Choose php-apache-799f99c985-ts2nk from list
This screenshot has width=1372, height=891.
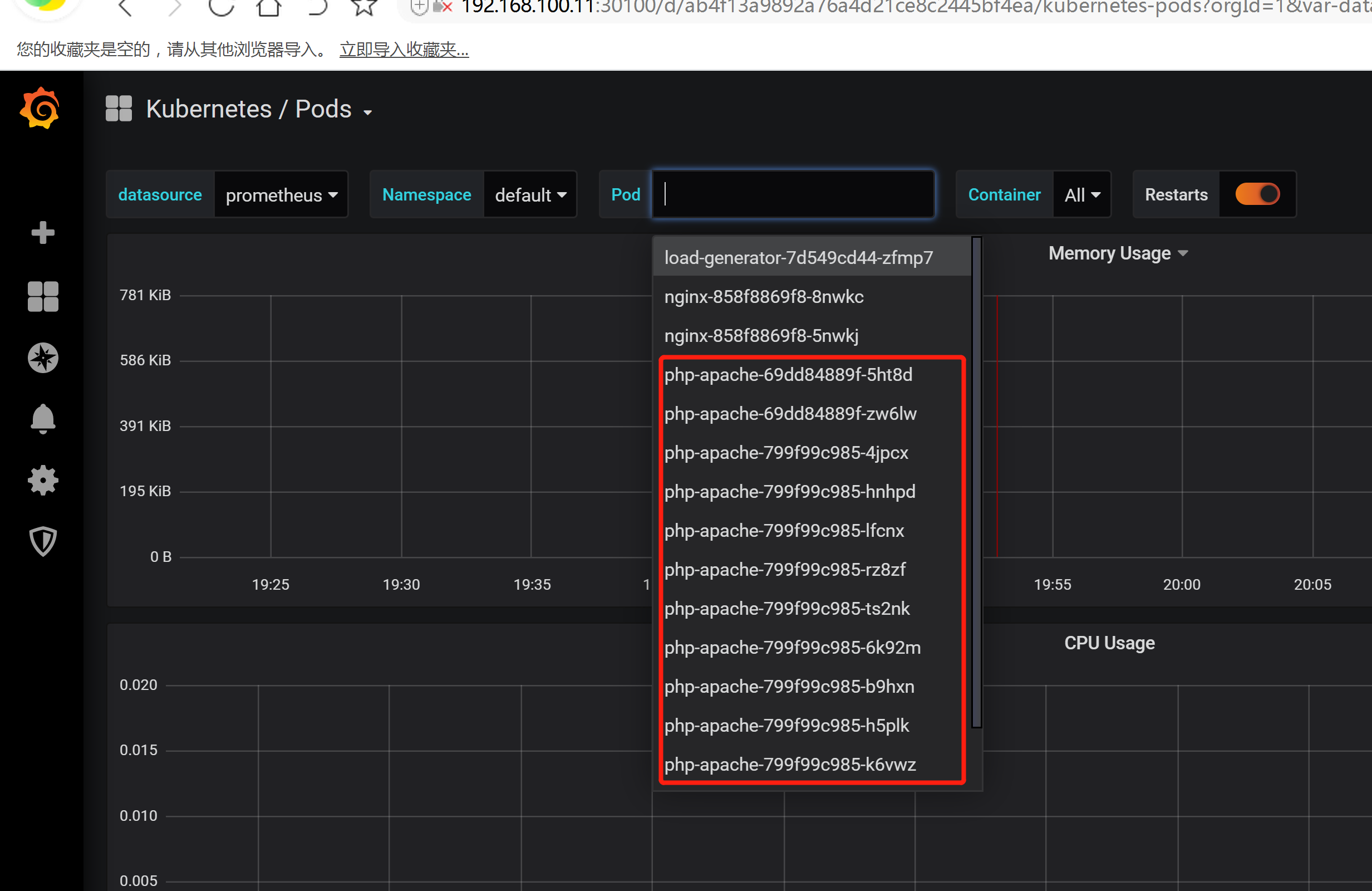coord(812,608)
